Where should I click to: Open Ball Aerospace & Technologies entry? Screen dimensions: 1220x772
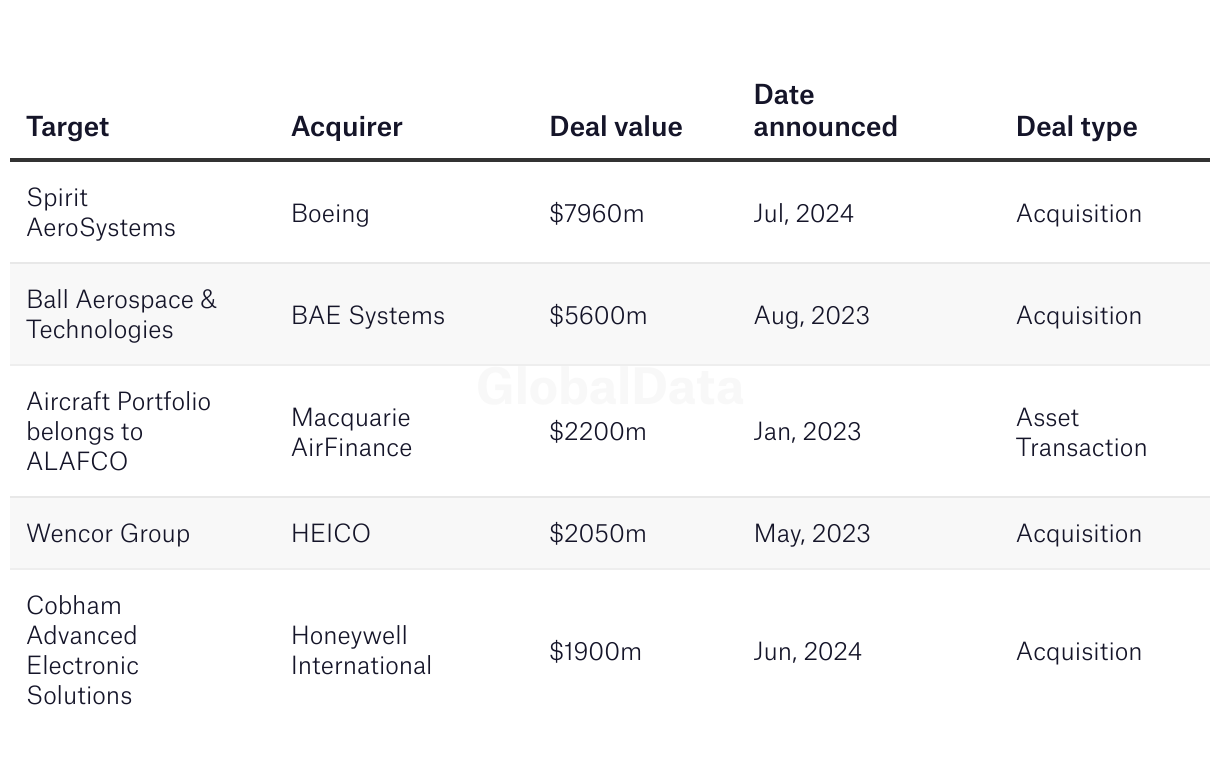pos(121,315)
